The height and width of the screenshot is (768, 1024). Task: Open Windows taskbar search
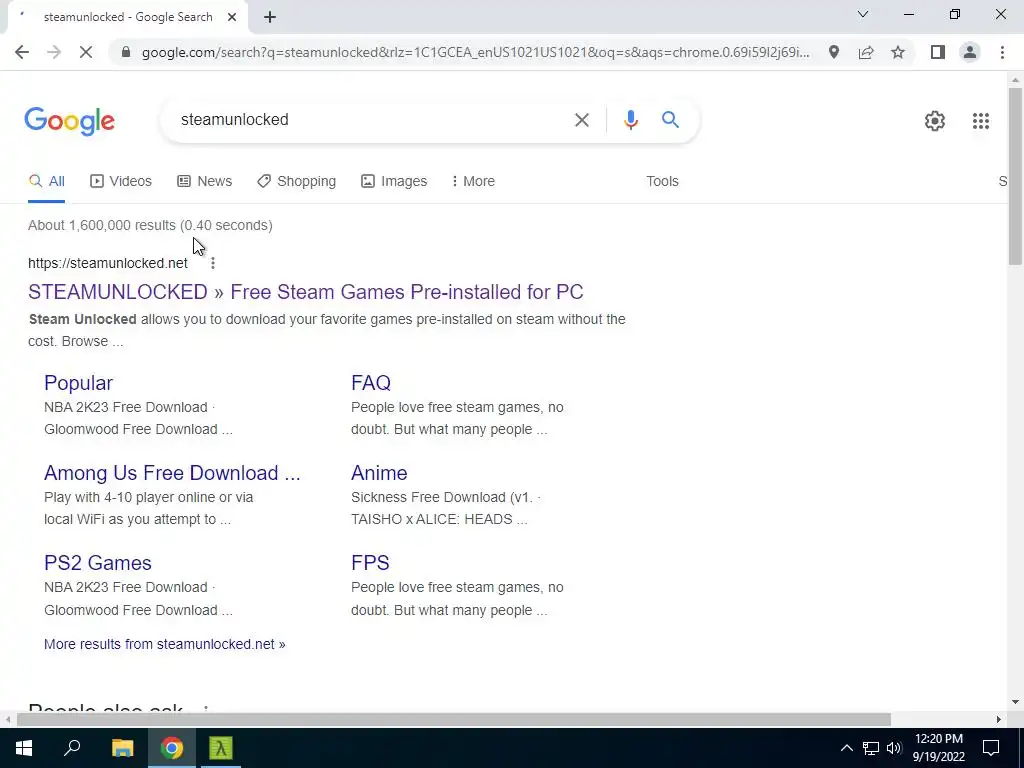tap(72, 748)
